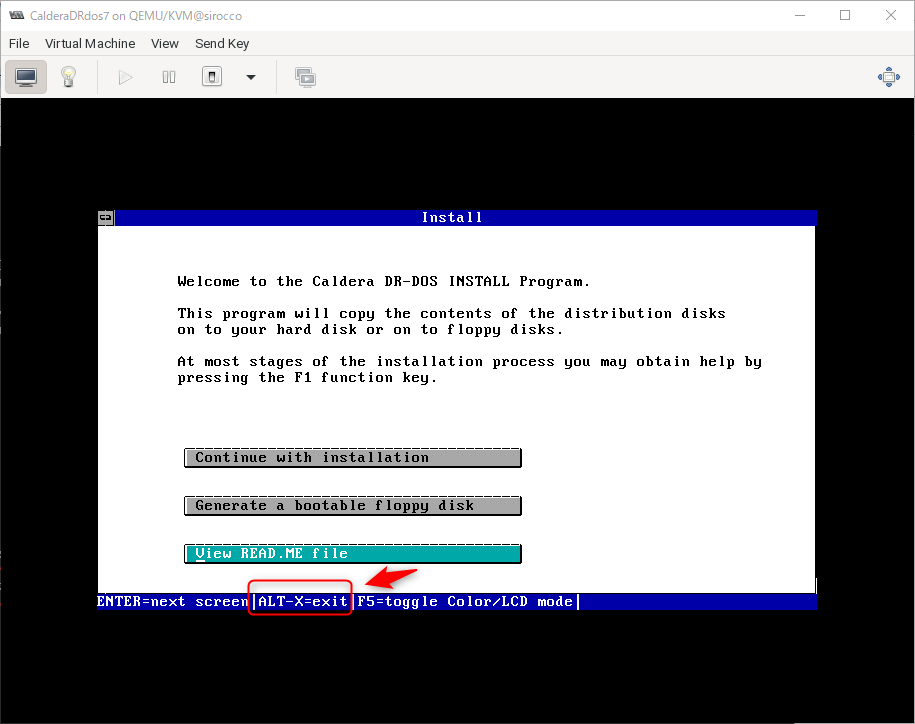Viewport: 915px width, 724px height.
Task: Click the Install window control box
Action: click(106, 218)
